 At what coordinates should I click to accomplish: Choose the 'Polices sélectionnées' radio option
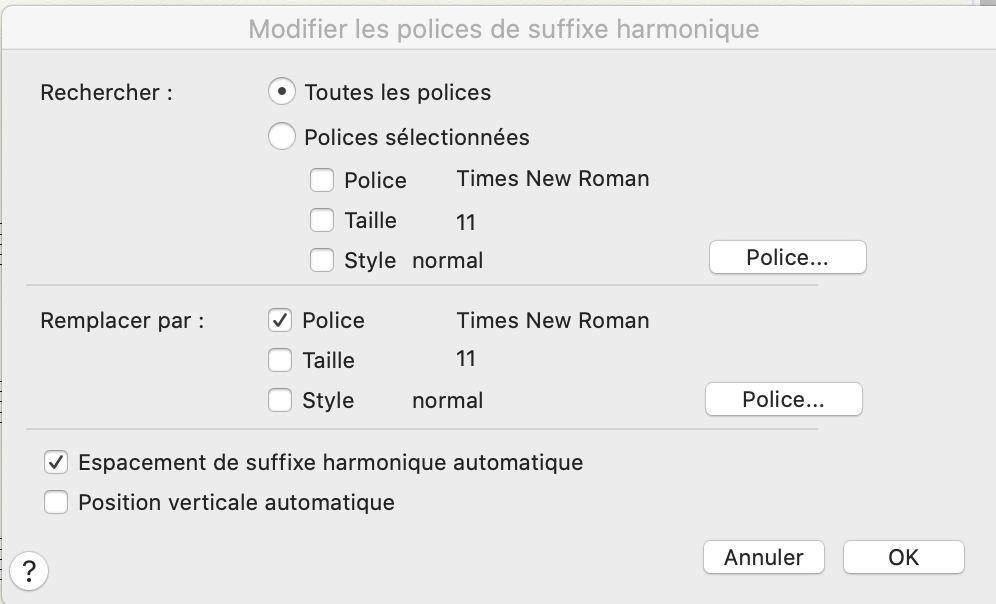click(x=283, y=136)
